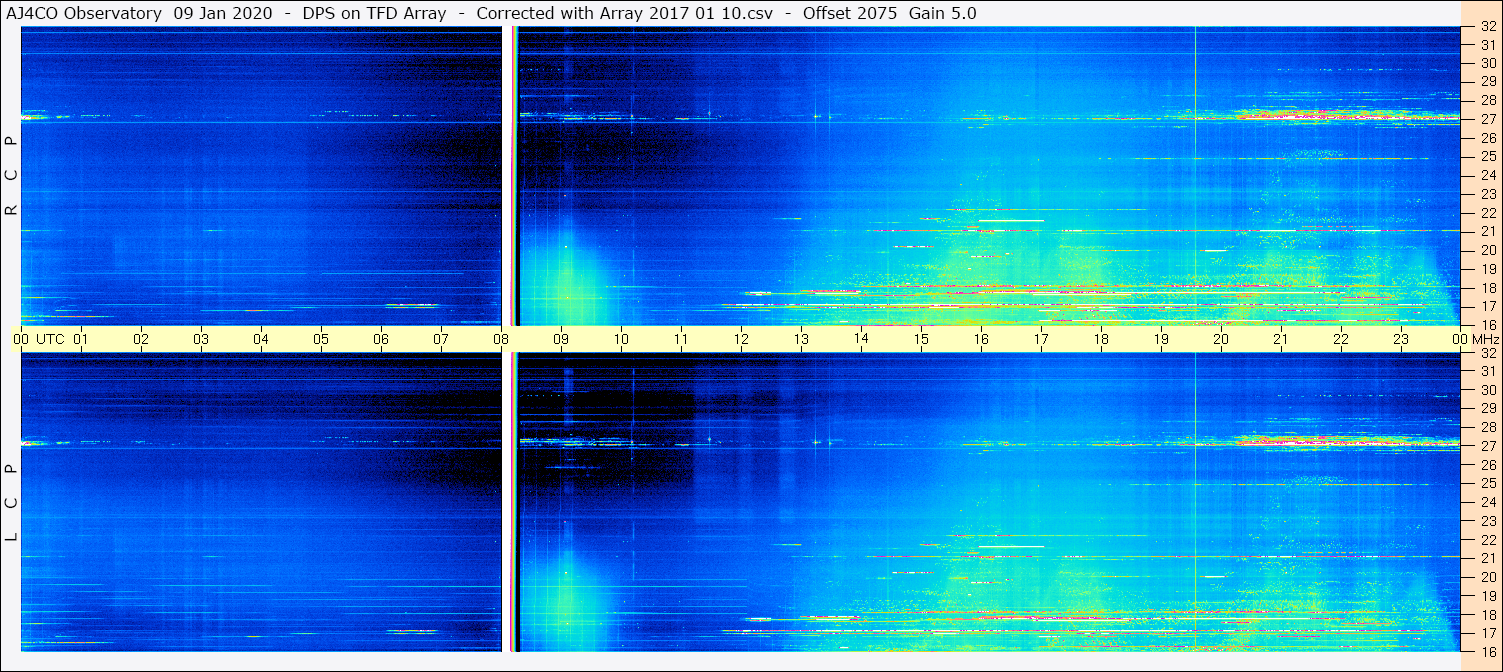Click the 27 MHz label on RCP scale

tap(1487, 119)
